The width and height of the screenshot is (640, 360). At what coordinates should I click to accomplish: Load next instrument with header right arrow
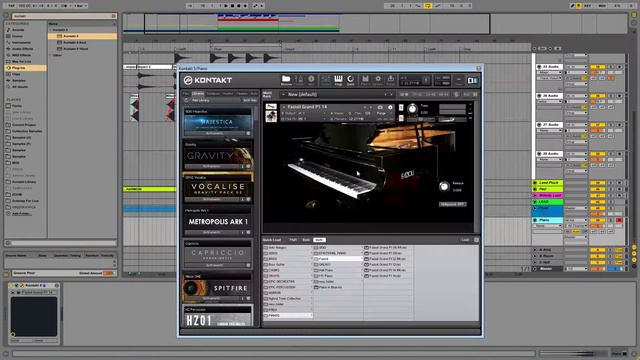[371, 107]
